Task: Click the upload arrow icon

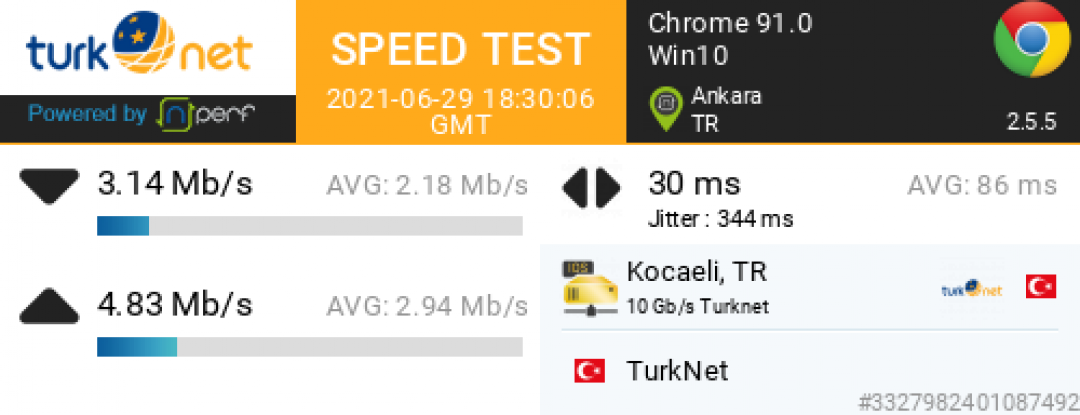Action: tap(49, 304)
